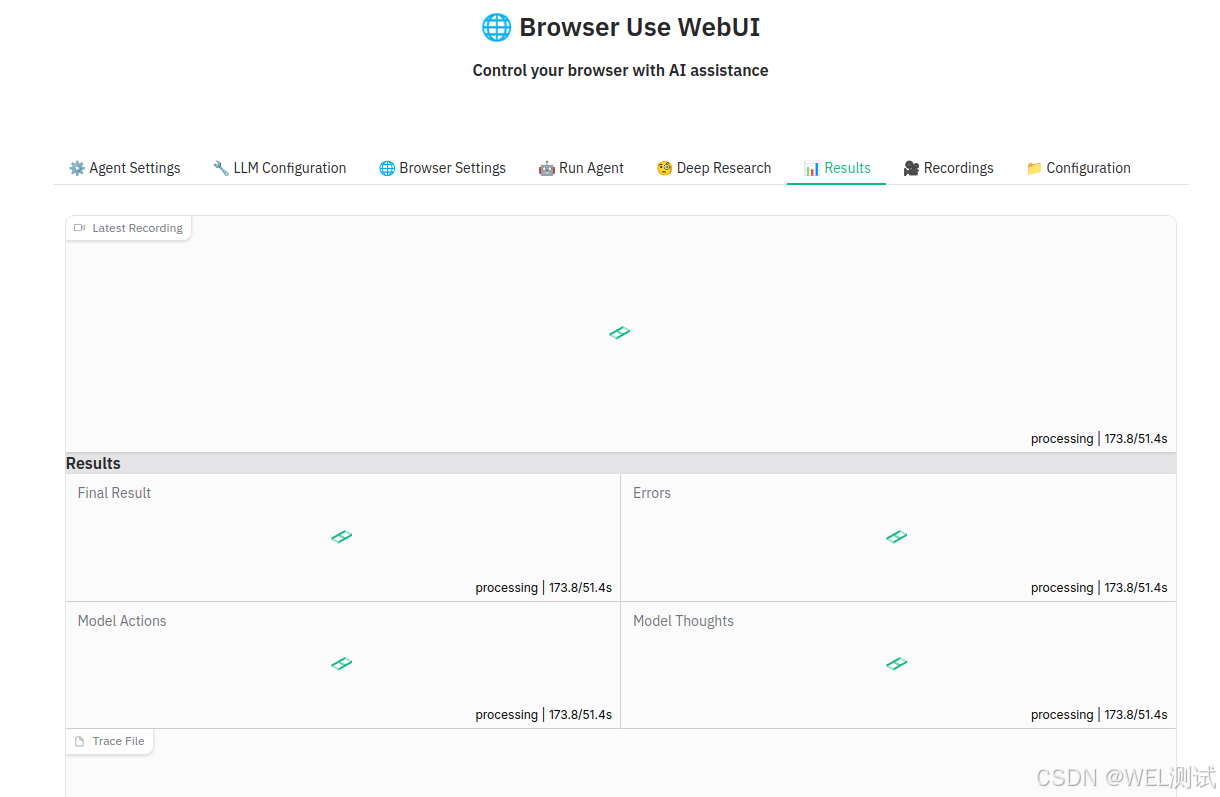The width and height of the screenshot is (1220, 797).
Task: Focus the Errors text box
Action: [898, 538]
